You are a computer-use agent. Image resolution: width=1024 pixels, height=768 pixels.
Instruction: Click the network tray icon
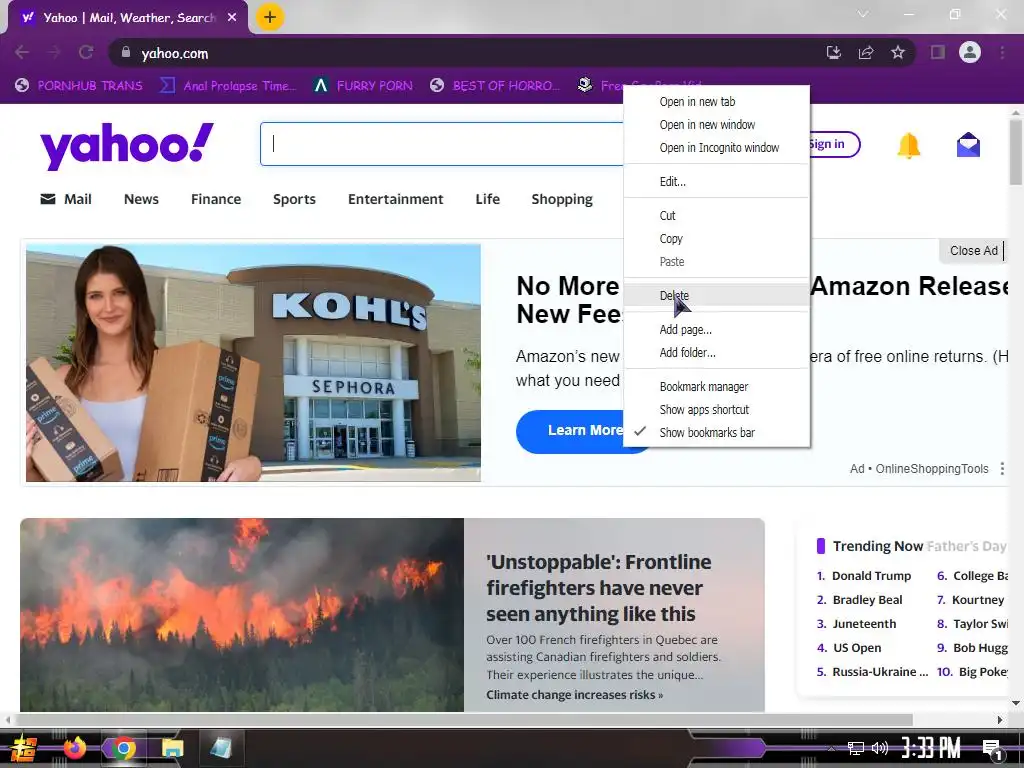pyautogui.click(x=856, y=748)
